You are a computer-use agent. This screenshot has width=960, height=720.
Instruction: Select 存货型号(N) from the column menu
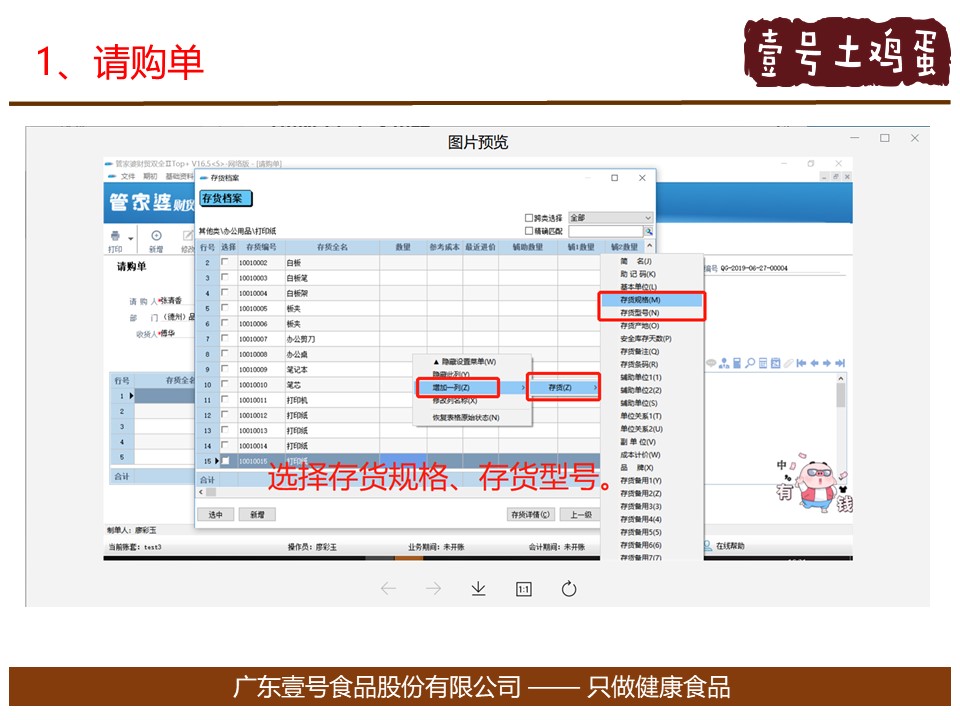[652, 313]
